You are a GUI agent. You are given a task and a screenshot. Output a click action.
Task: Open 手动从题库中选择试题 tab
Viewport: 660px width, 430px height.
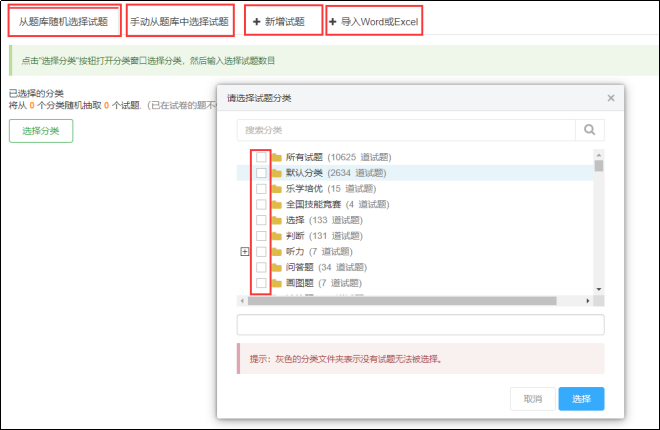[x=180, y=21]
